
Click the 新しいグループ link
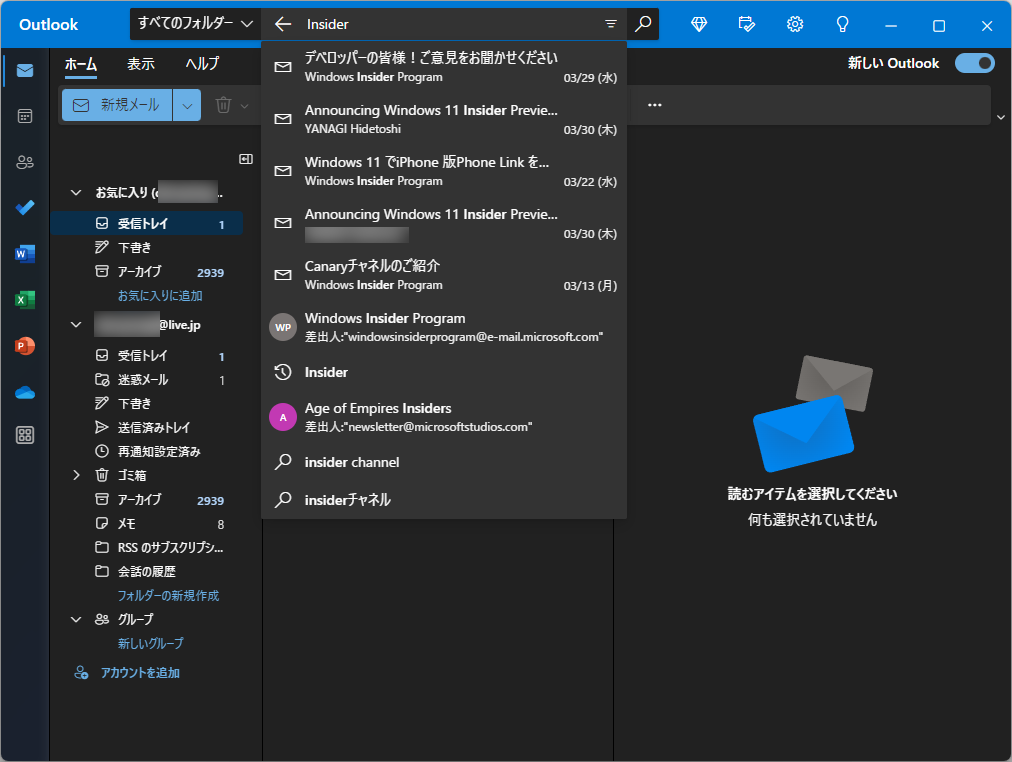click(x=150, y=643)
